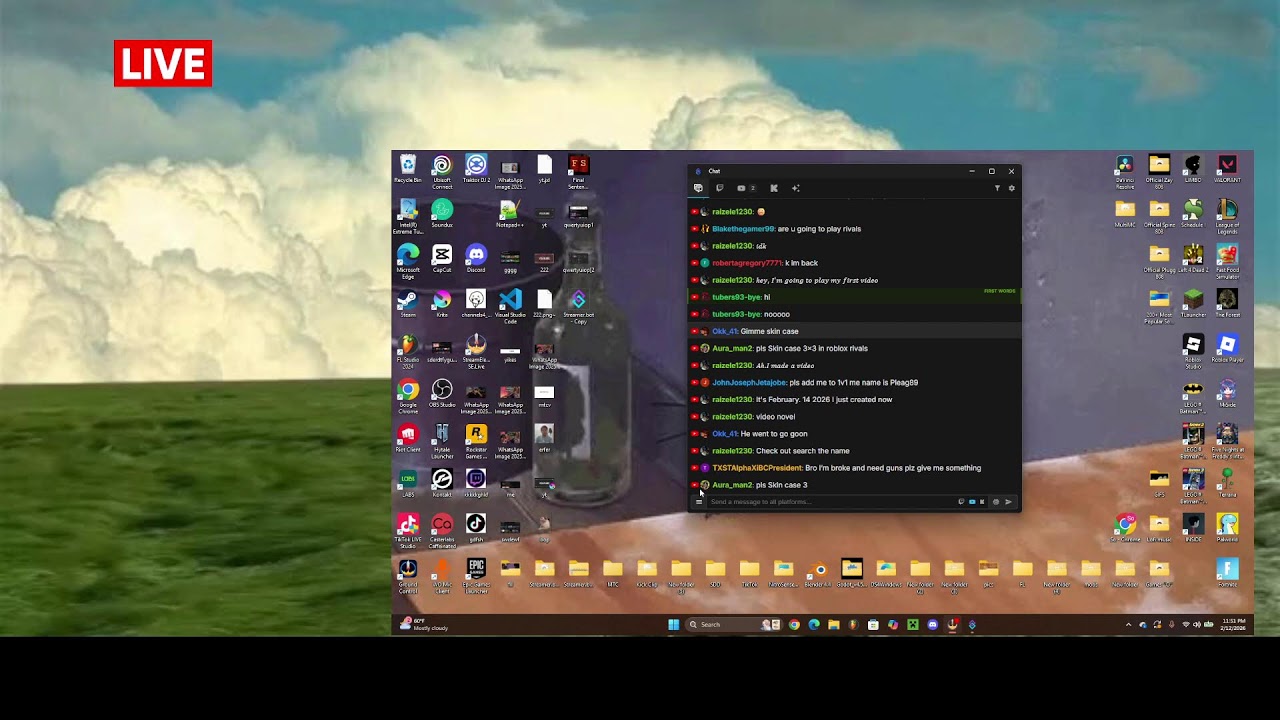Viewport: 1280px width, 720px height.
Task: Open the MTC folder on desktop
Action: 612,573
